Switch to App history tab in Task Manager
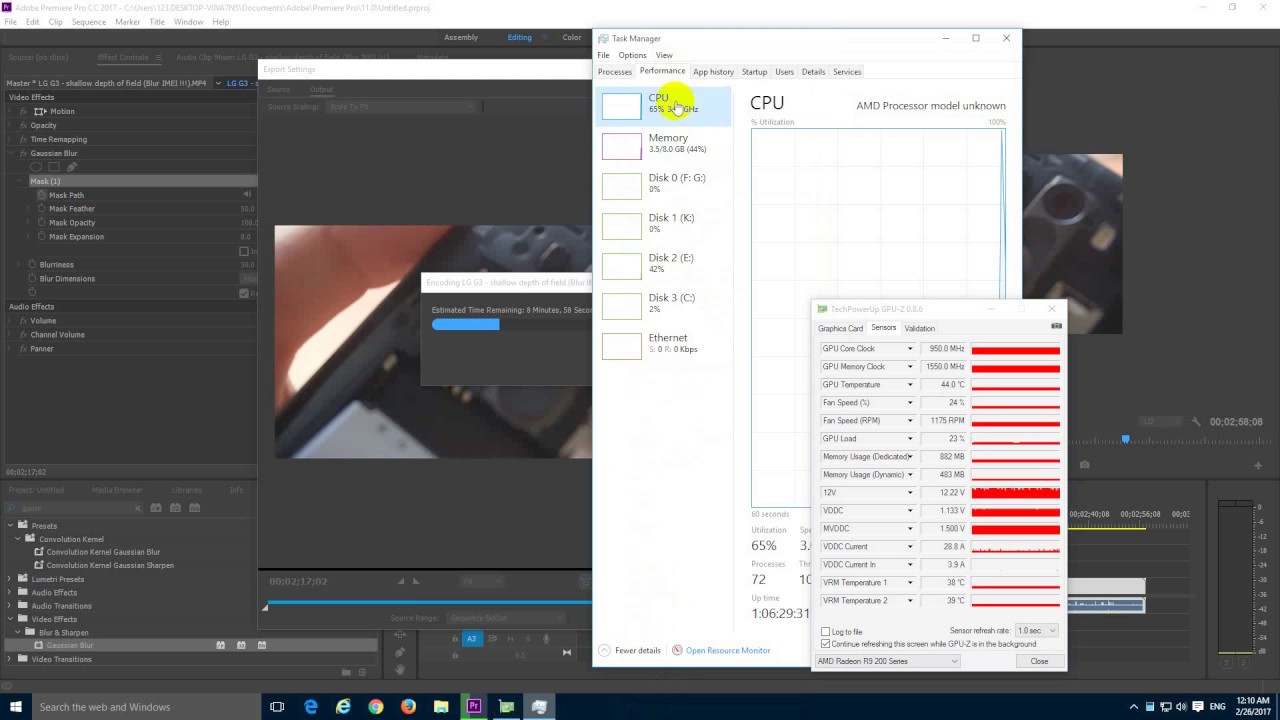Viewport: 1280px width, 720px height. click(x=713, y=72)
